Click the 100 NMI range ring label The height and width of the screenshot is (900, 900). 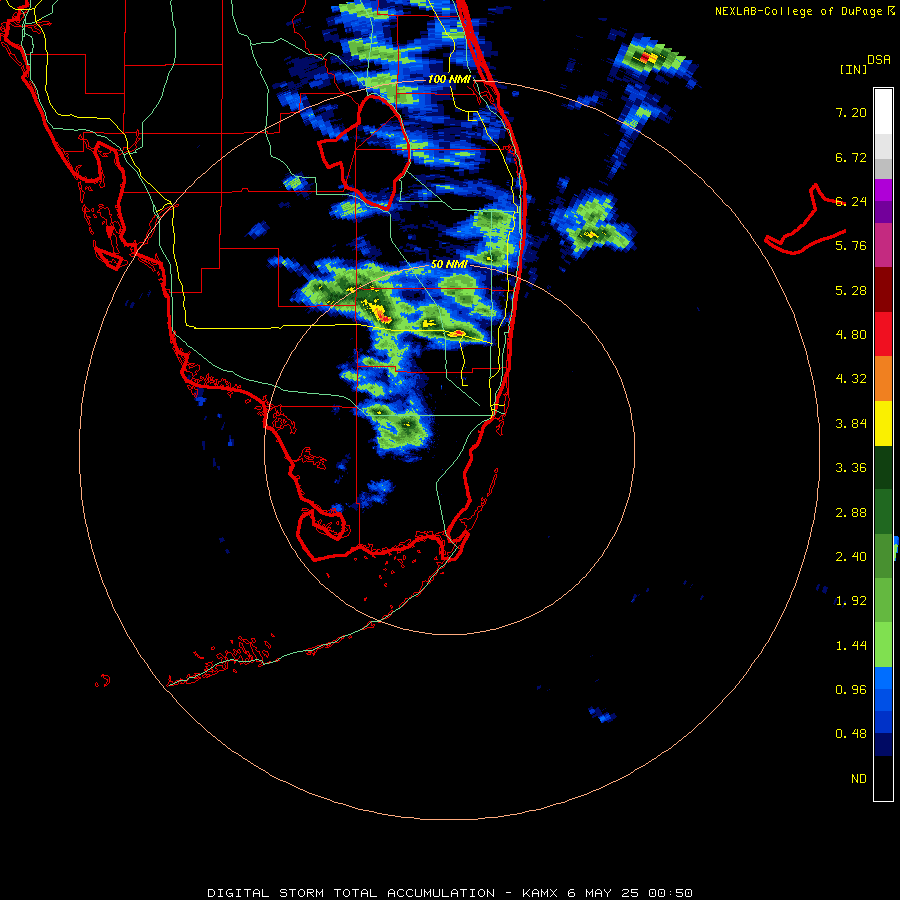tap(449, 79)
